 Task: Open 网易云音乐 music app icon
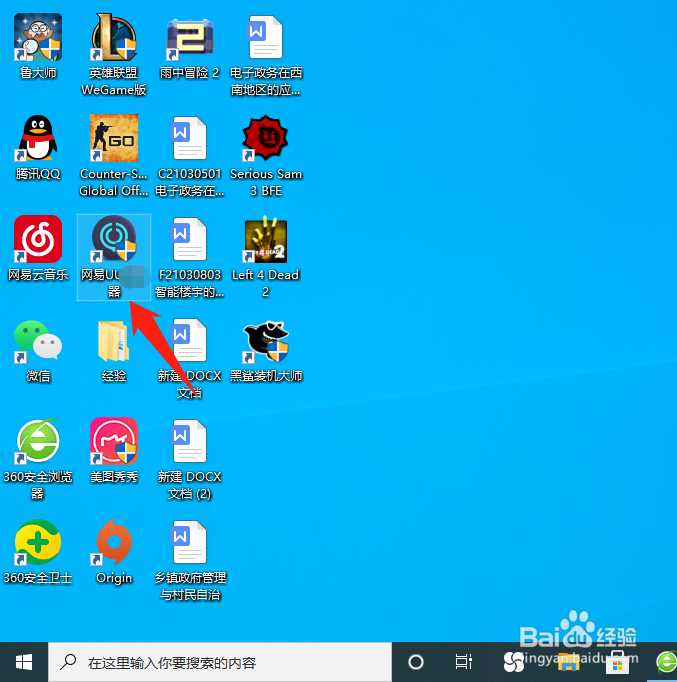pyautogui.click(x=38, y=239)
